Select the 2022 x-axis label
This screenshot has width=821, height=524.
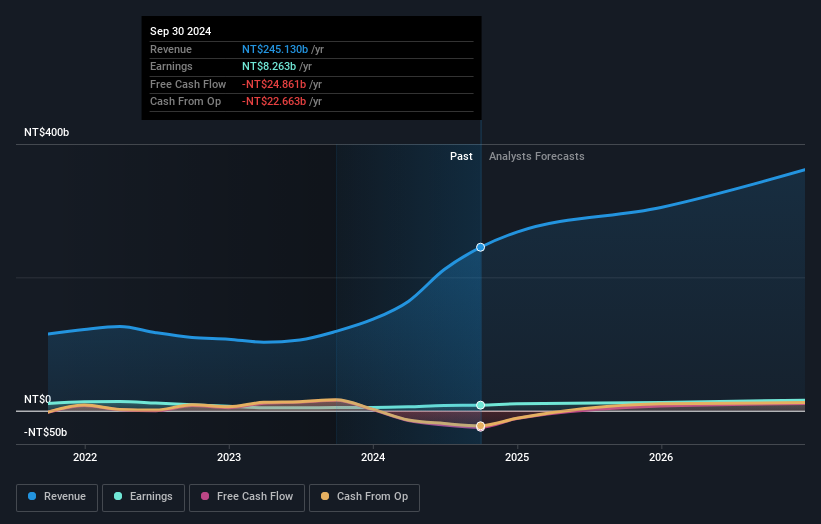pos(85,457)
